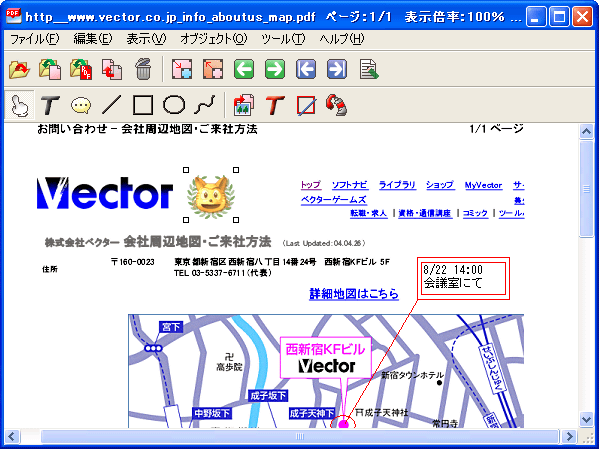Click the red box line style icon

click(306, 105)
